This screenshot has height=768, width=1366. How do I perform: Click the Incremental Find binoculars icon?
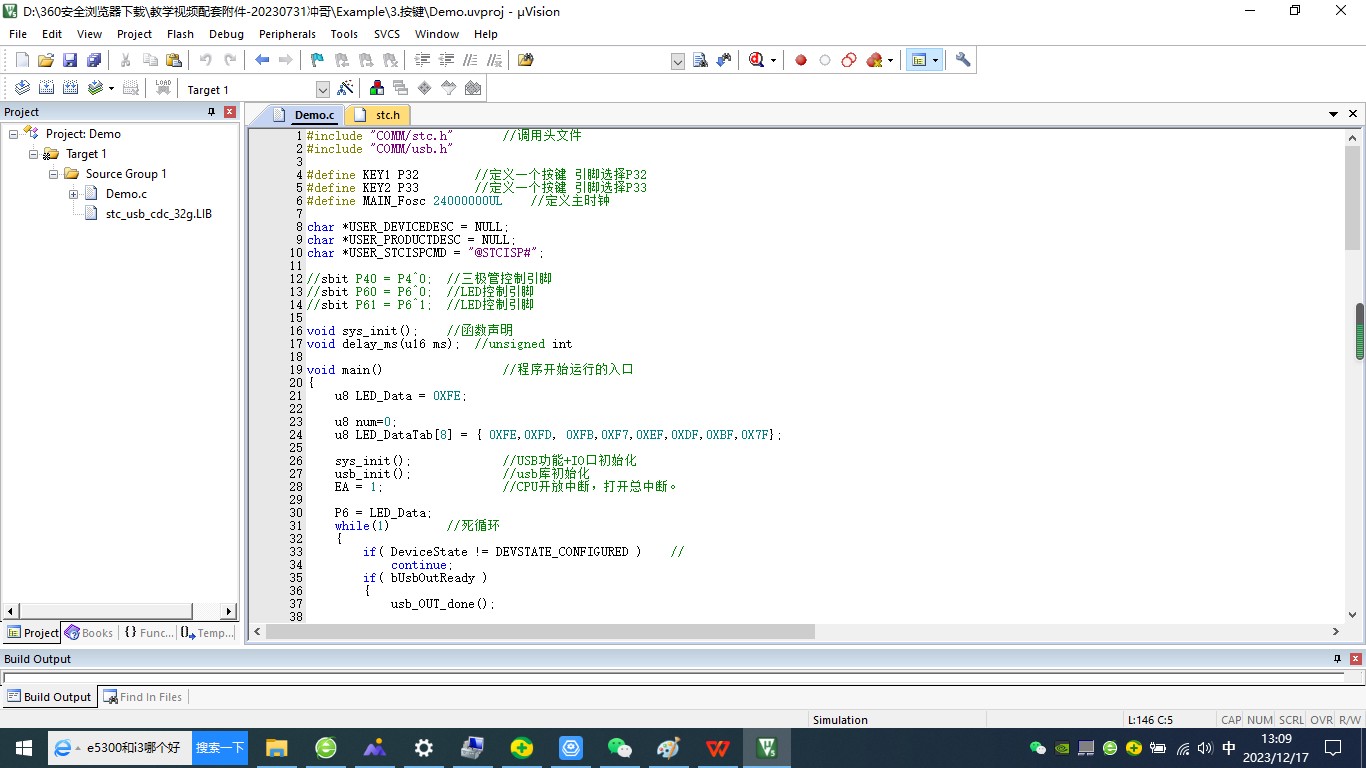point(724,60)
